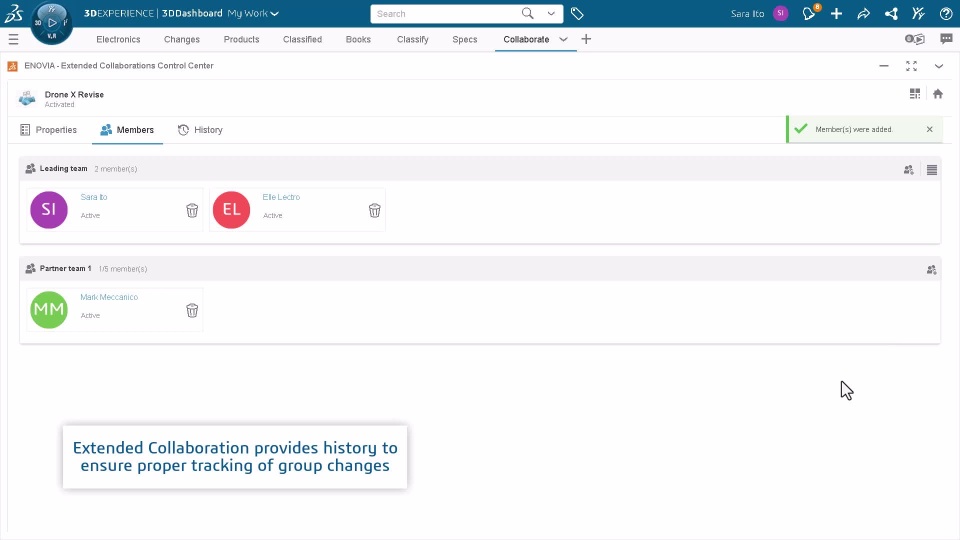Select the Classify tab
960x540 pixels.
pos(413,39)
